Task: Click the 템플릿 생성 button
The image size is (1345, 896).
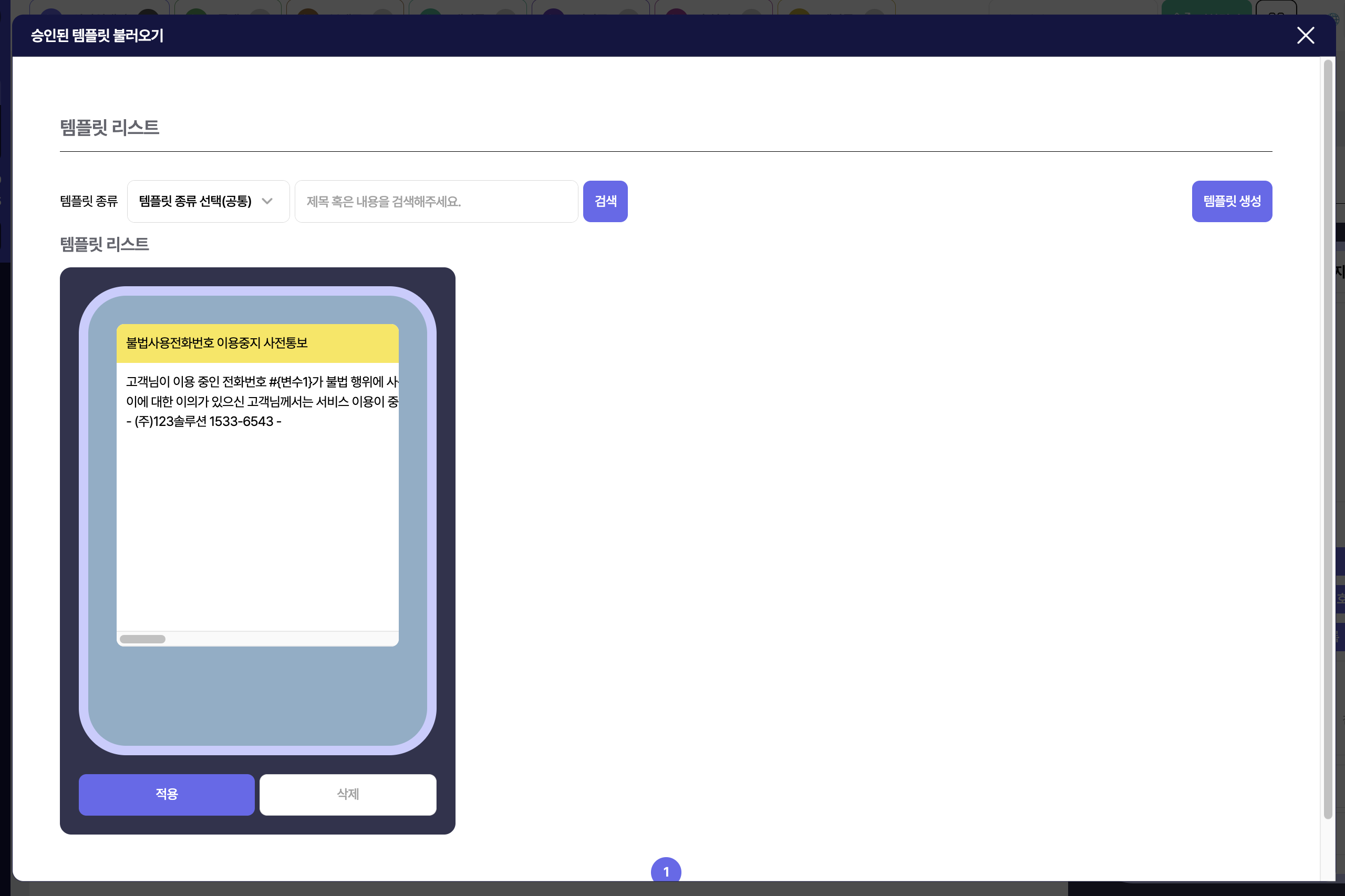Action: click(x=1231, y=201)
